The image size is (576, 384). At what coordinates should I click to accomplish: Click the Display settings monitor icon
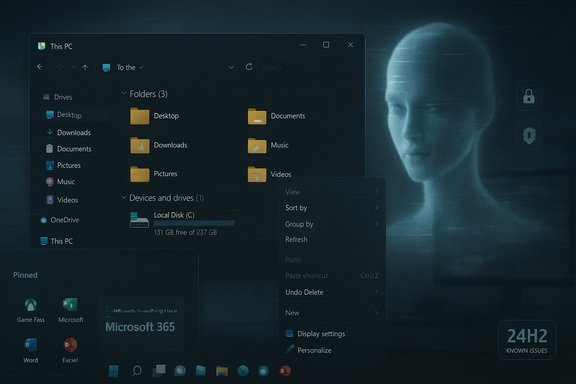[x=289, y=333]
